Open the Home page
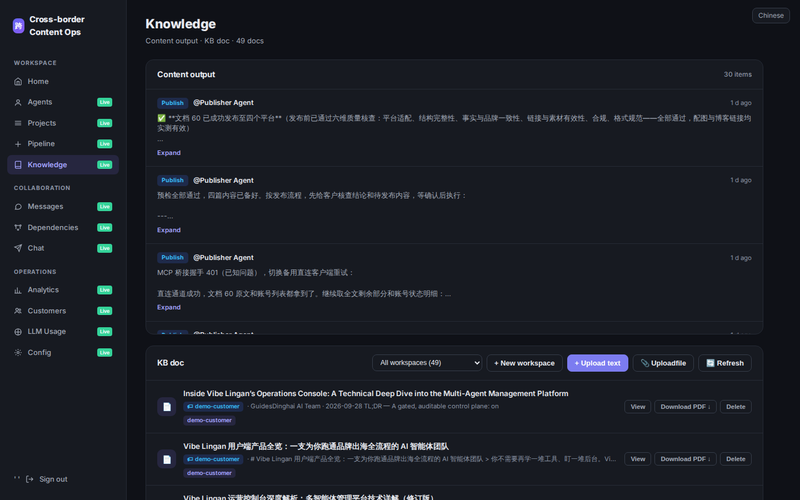 (x=63, y=82)
